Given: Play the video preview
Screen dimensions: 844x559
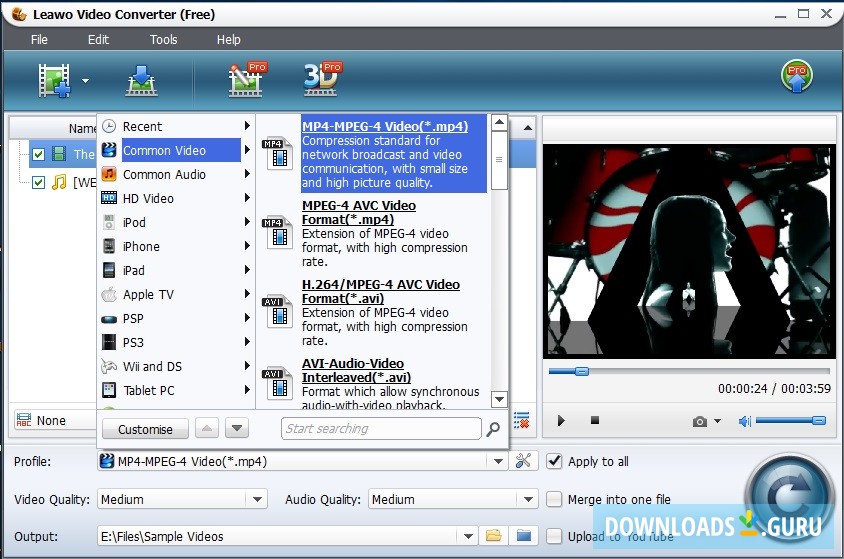Looking at the screenshot, I should coord(561,421).
